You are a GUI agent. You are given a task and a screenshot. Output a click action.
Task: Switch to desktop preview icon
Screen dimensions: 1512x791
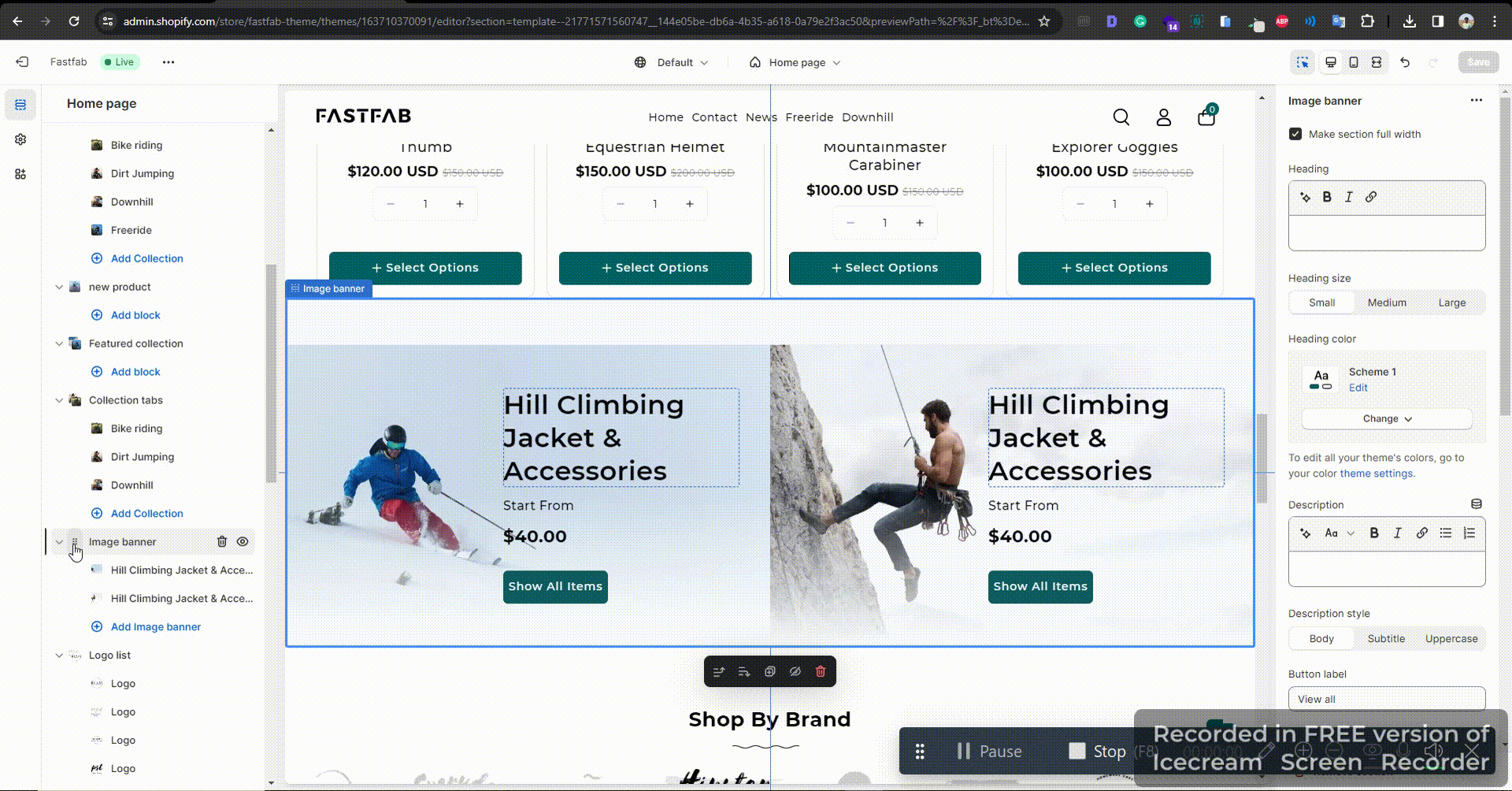[1331, 62]
